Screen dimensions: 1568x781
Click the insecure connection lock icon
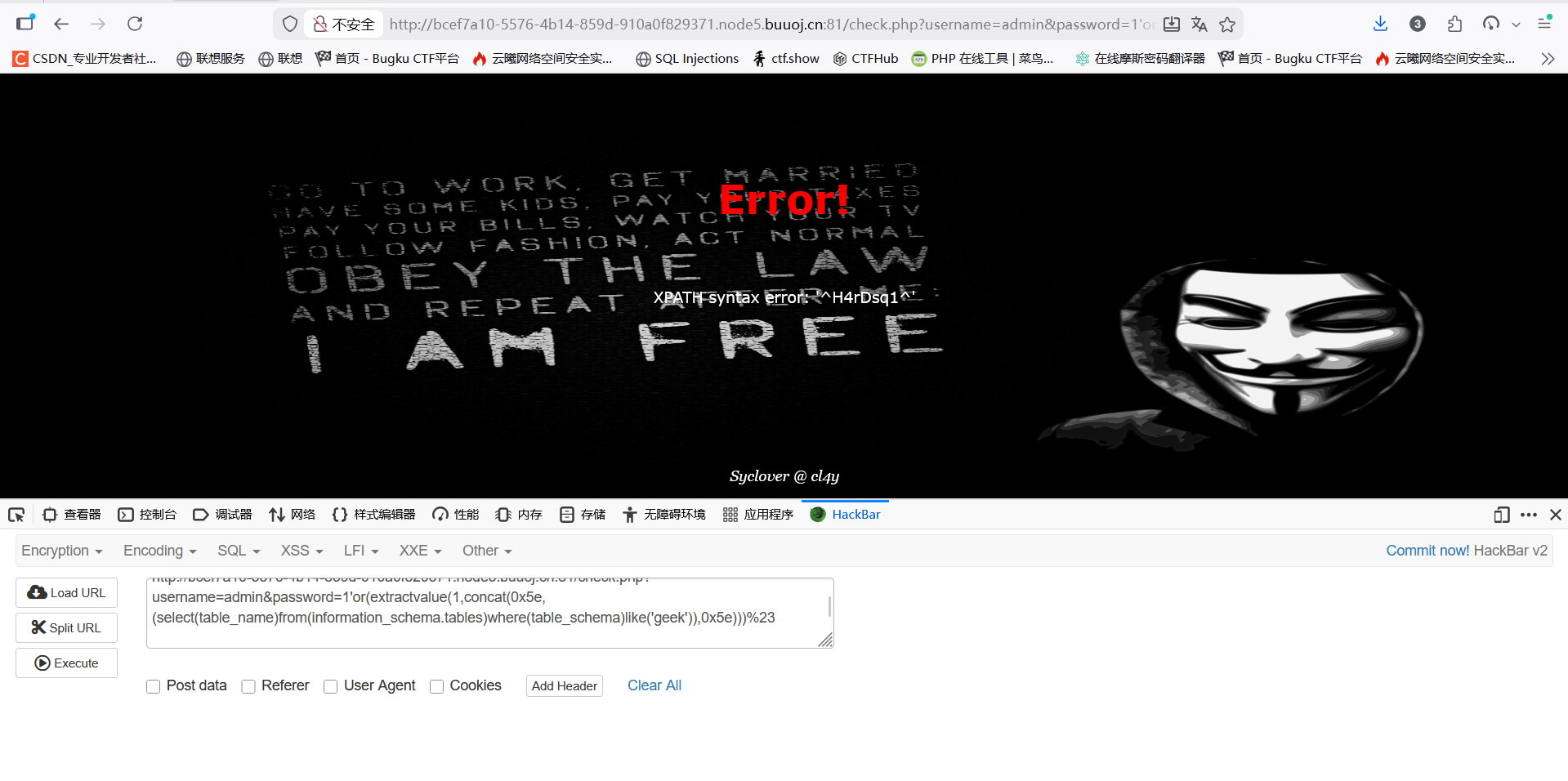click(320, 25)
